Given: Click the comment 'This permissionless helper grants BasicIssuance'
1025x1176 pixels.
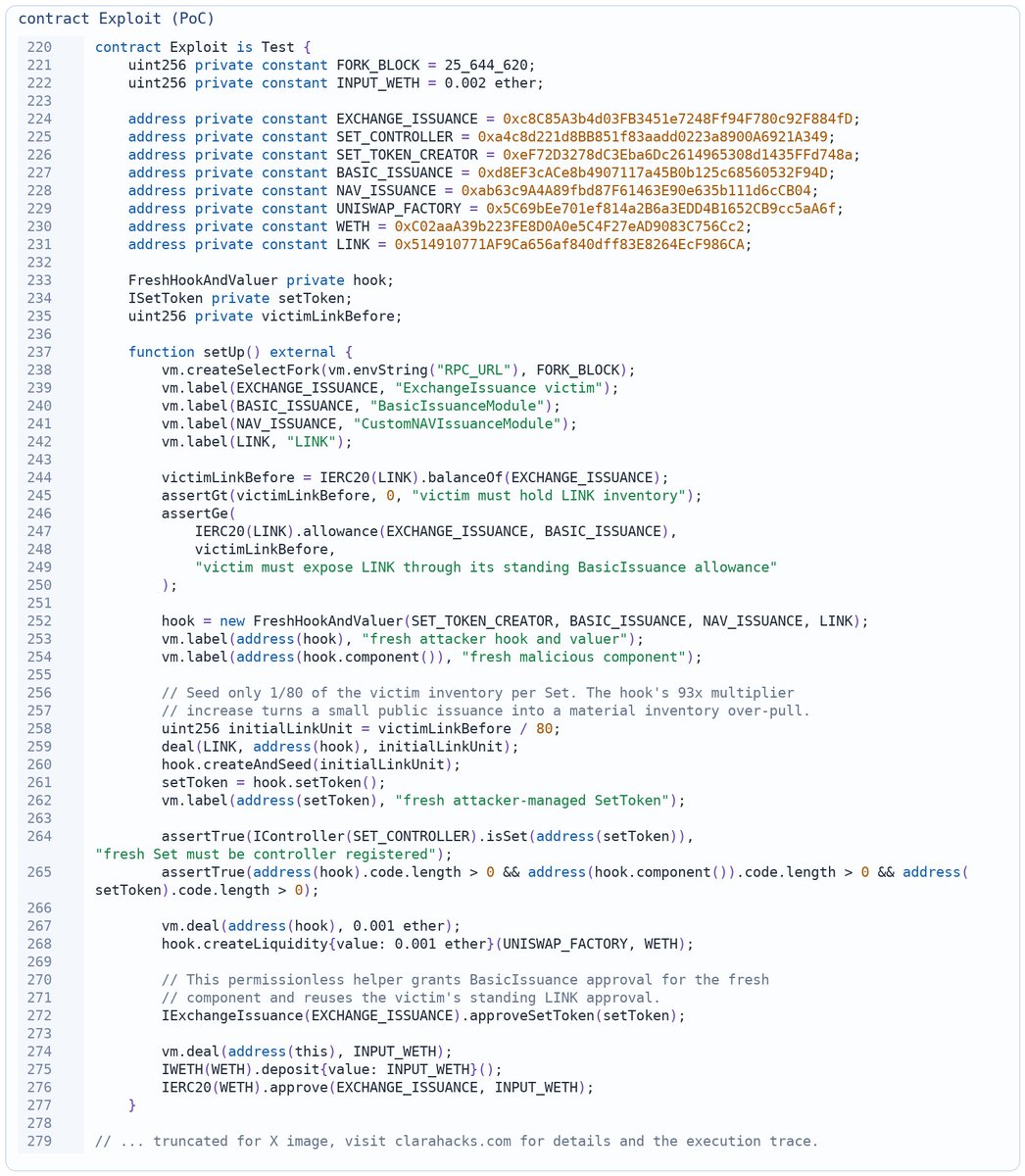Looking at the screenshot, I should pyautogui.click(x=465, y=979).
